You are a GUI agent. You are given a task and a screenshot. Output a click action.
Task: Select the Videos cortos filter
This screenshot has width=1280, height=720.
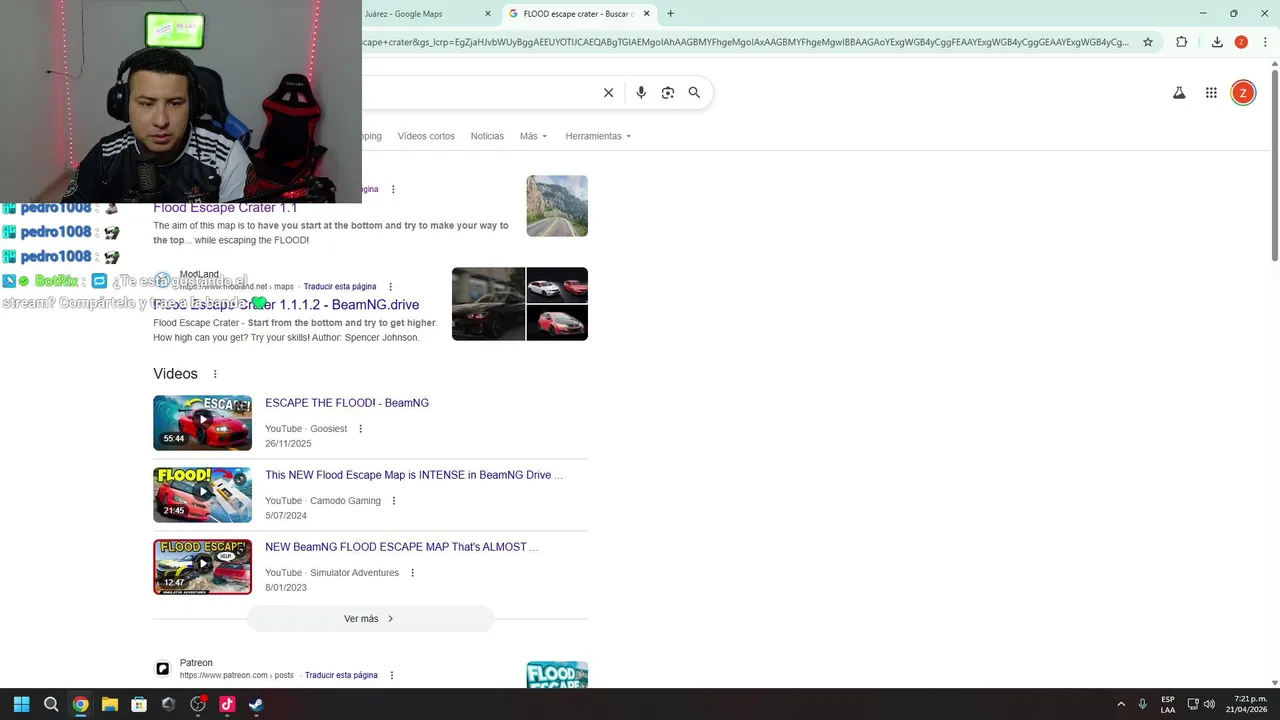(426, 136)
